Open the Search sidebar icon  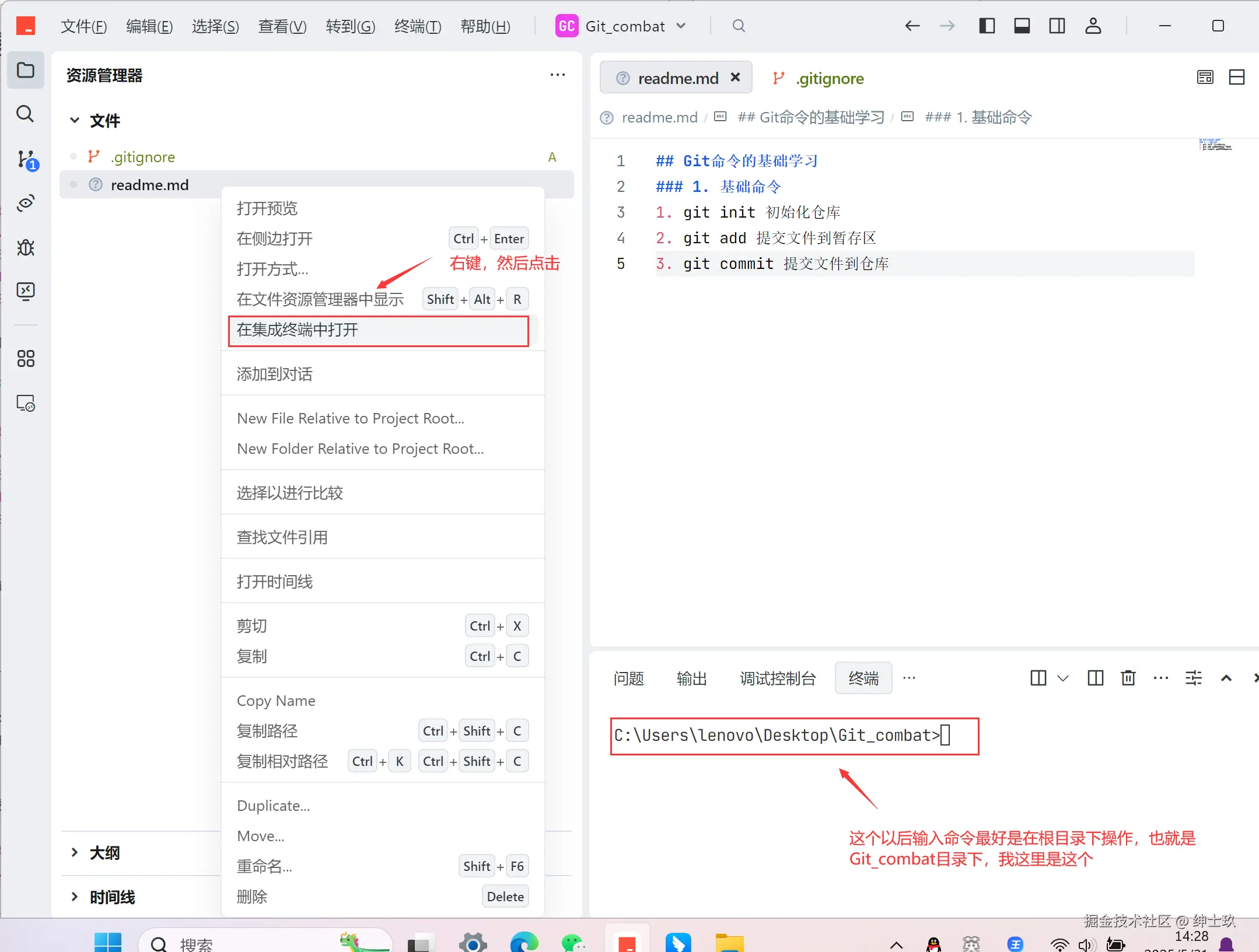point(25,114)
